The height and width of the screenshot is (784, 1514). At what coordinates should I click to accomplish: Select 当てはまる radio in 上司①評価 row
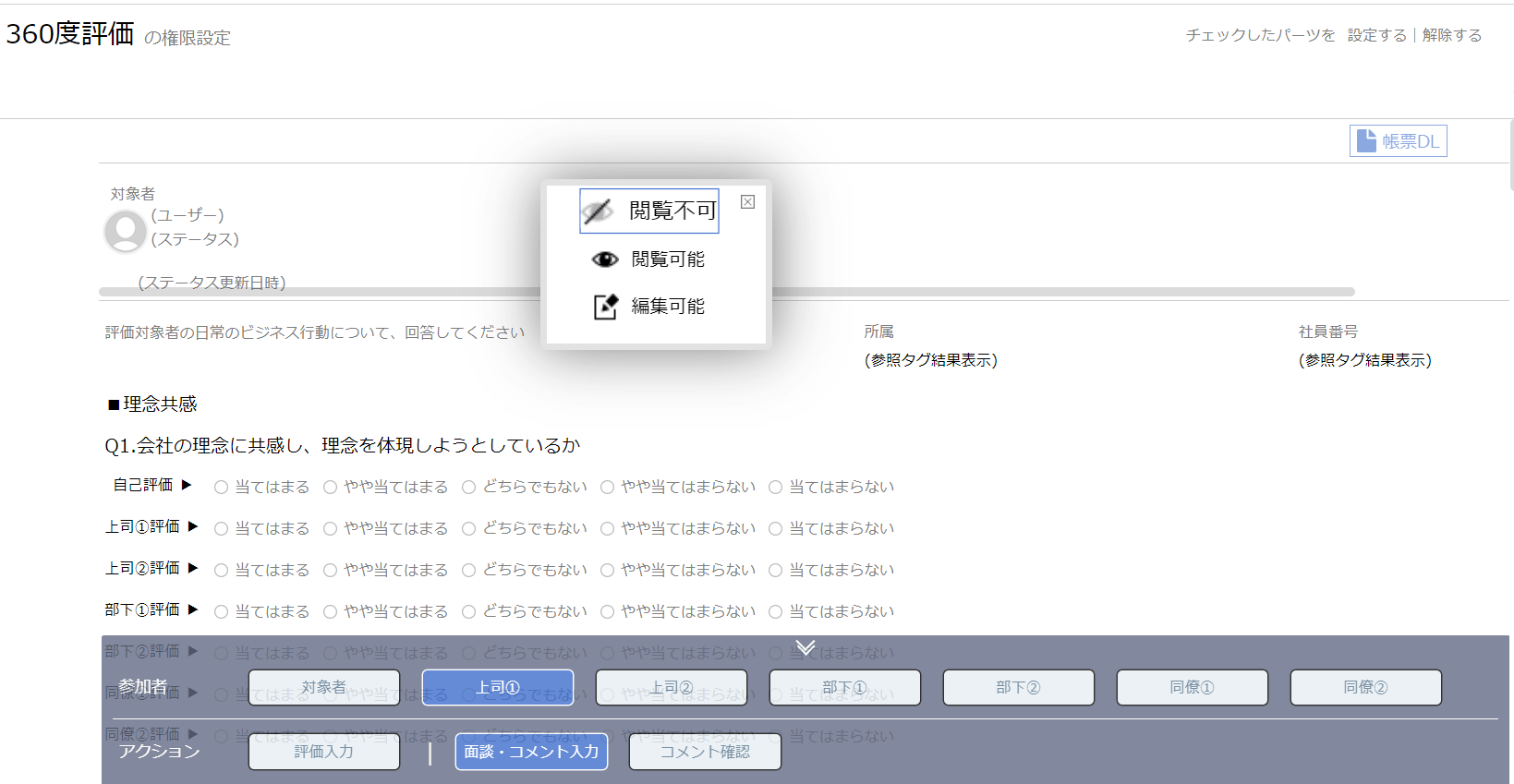(x=221, y=529)
